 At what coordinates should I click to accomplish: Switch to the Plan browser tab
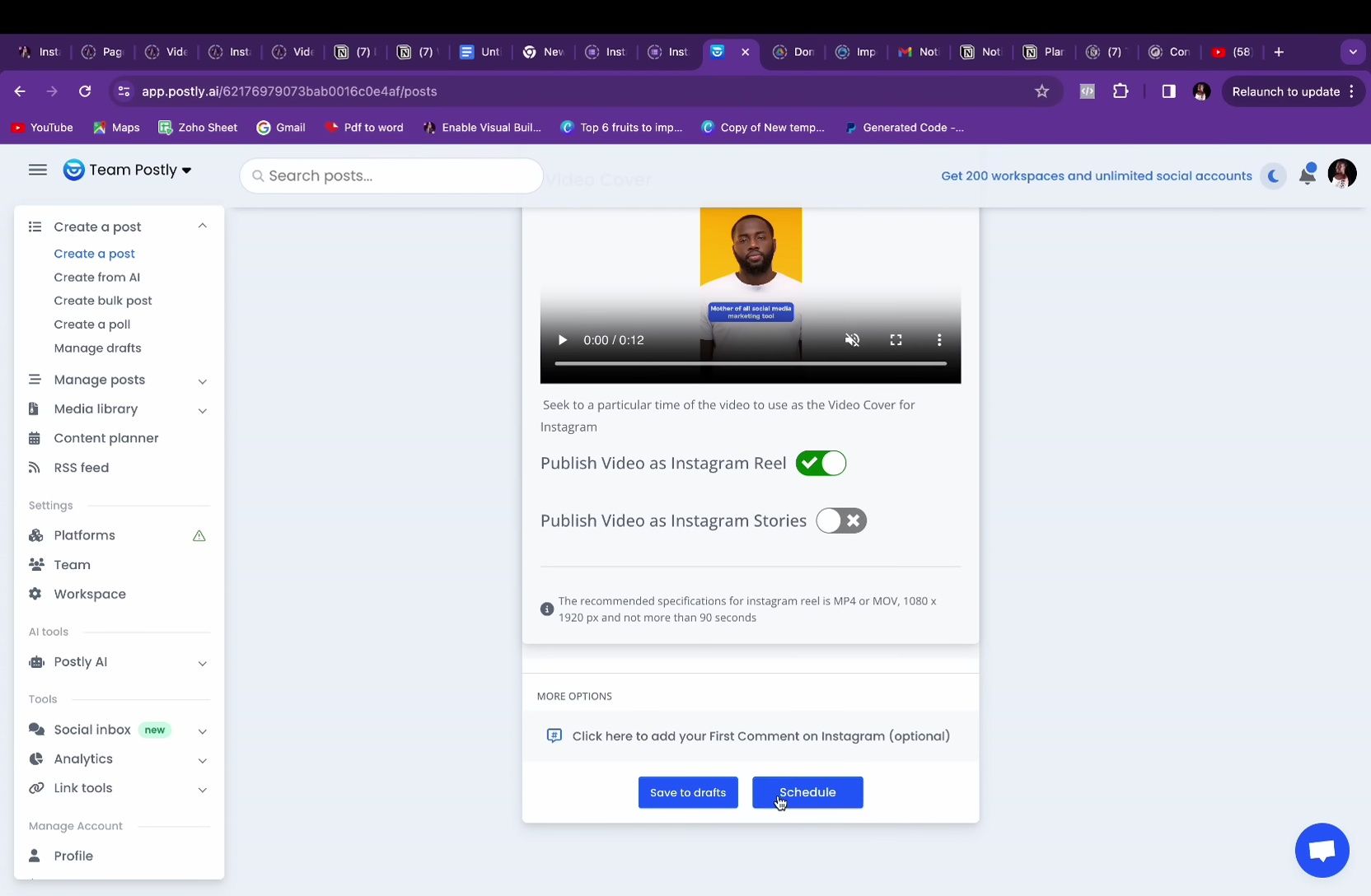1045,52
